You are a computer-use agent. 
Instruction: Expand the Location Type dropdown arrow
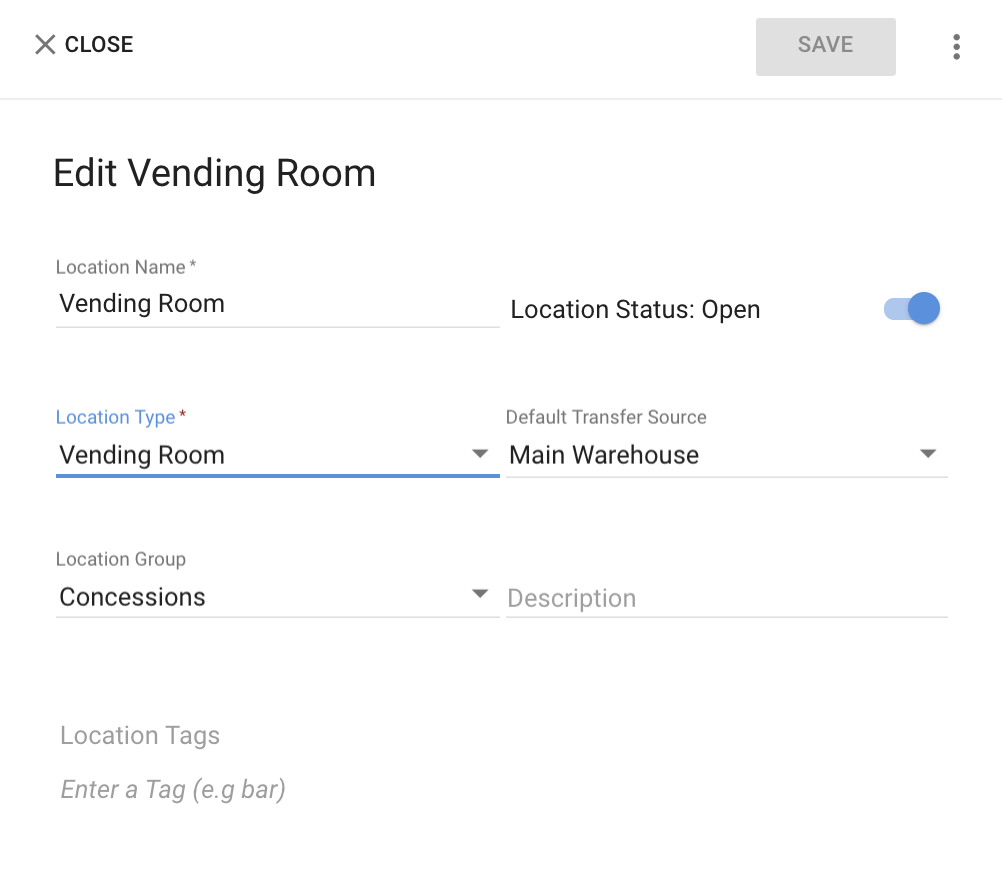pyautogui.click(x=480, y=454)
